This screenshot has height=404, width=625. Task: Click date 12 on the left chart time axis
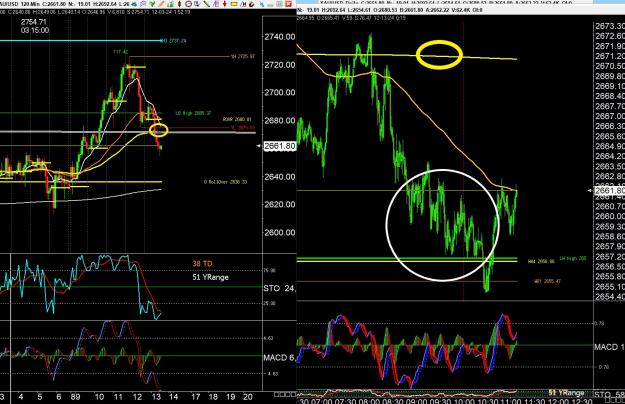coord(137,397)
